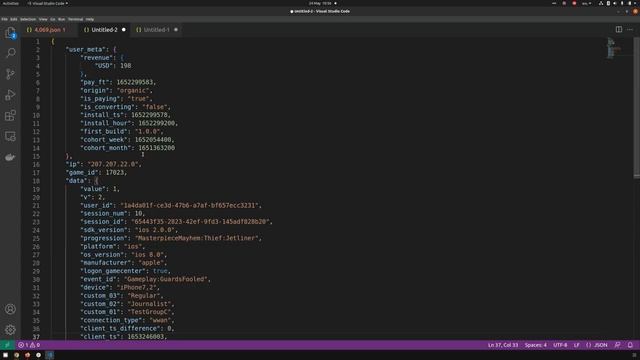Click the "progression" value MasterpieceMayhem:Thief:Jetliner
Screen dimensions: 640x360
click(x=197, y=238)
